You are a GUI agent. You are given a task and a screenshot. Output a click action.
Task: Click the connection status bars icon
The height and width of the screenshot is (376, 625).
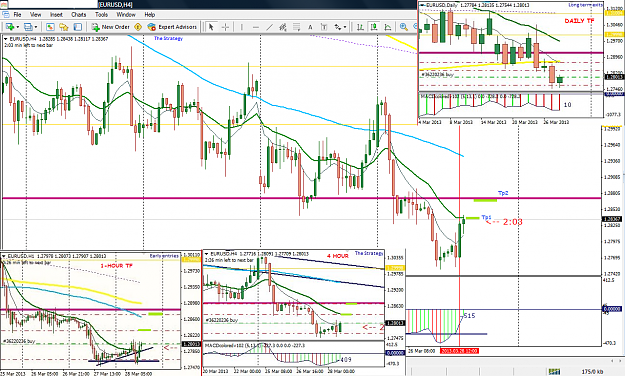pos(554,371)
